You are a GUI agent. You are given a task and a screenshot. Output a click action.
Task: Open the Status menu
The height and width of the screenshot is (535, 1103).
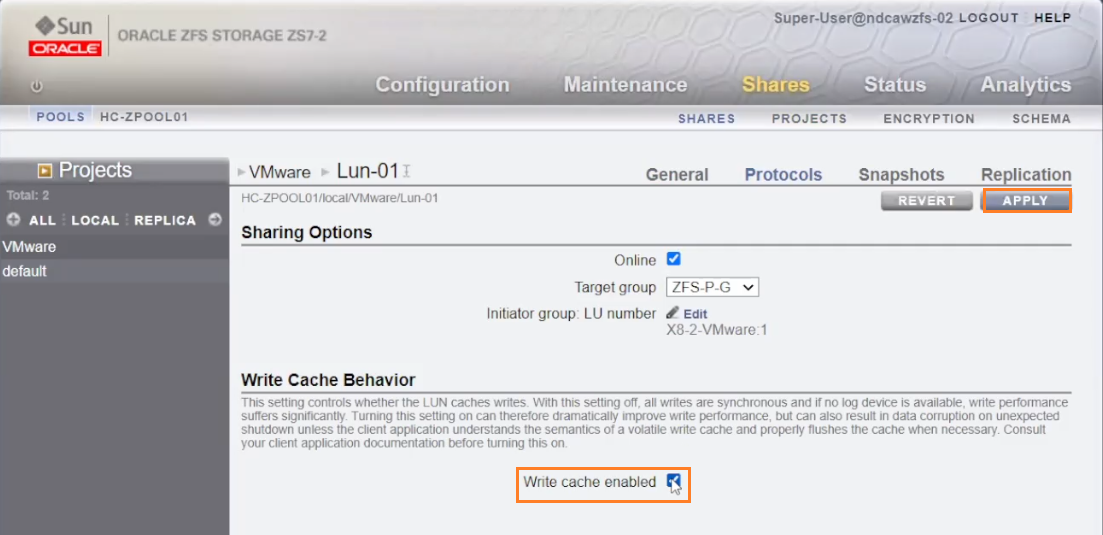pyautogui.click(x=895, y=85)
